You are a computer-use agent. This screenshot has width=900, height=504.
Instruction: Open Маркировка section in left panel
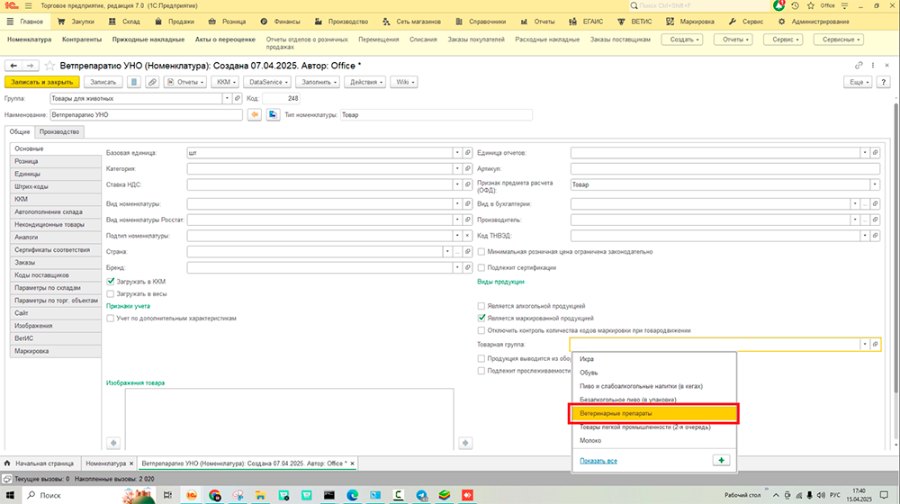point(56,351)
